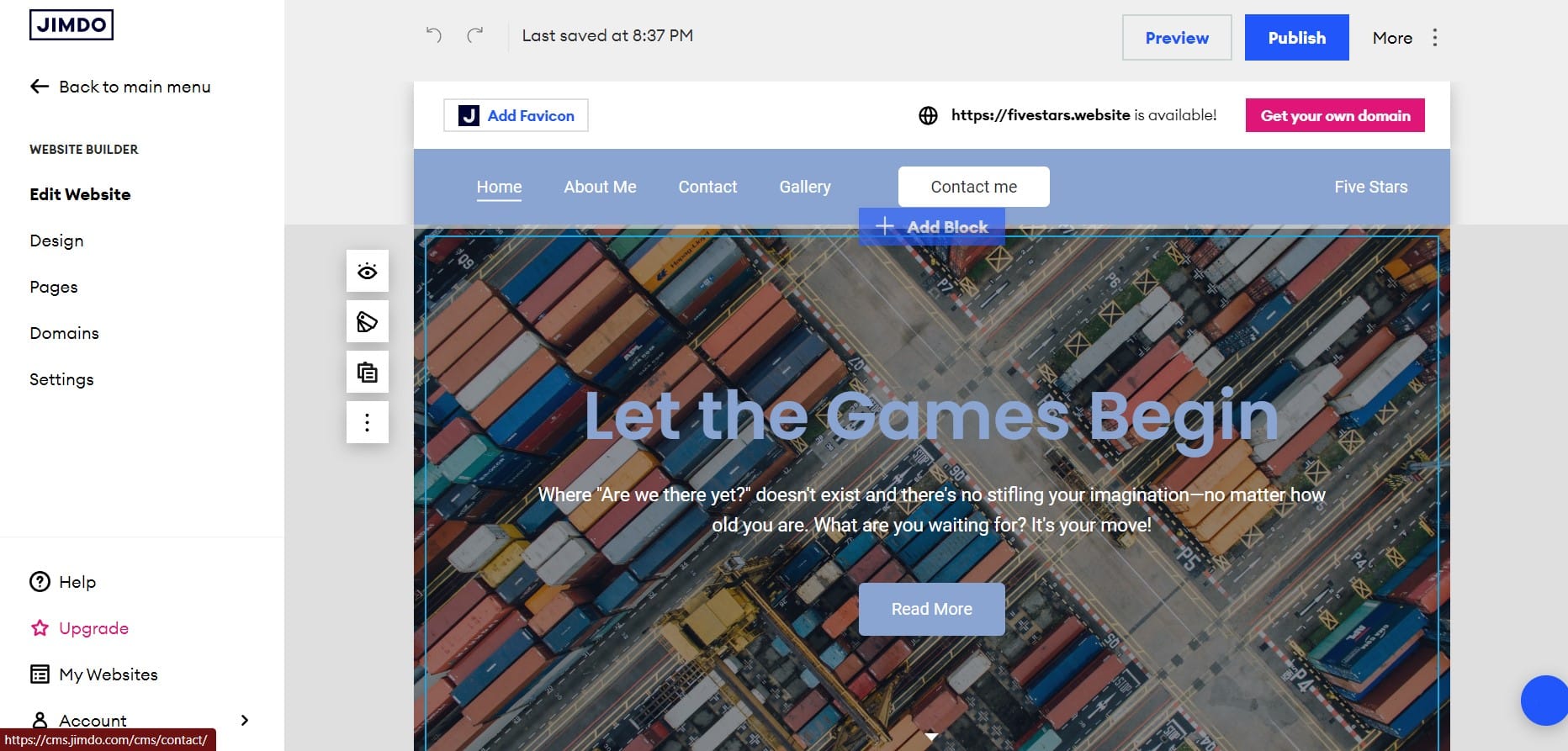Click the J favicon icon
Viewport: 1568px width, 751px height.
coord(469,115)
